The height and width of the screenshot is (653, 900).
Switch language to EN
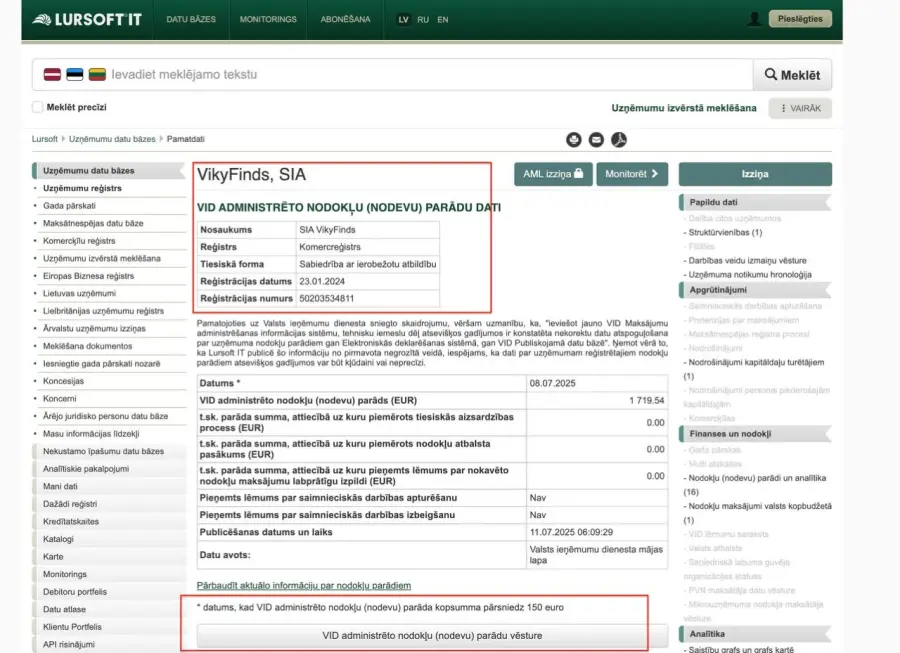443,20
